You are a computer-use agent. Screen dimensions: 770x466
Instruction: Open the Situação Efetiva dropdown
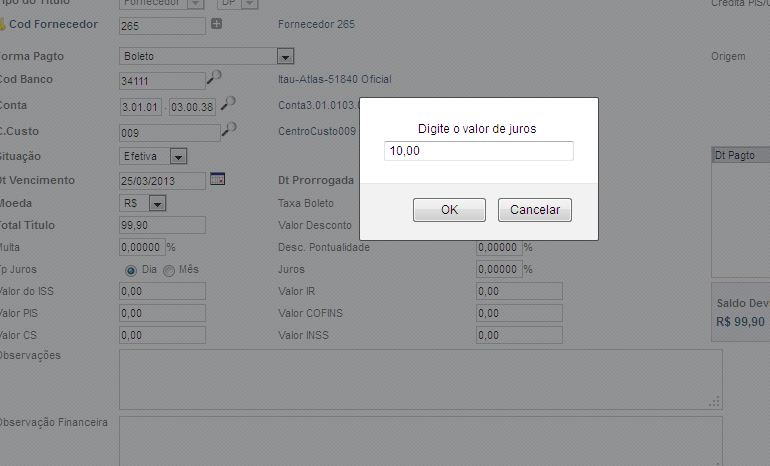(178, 157)
